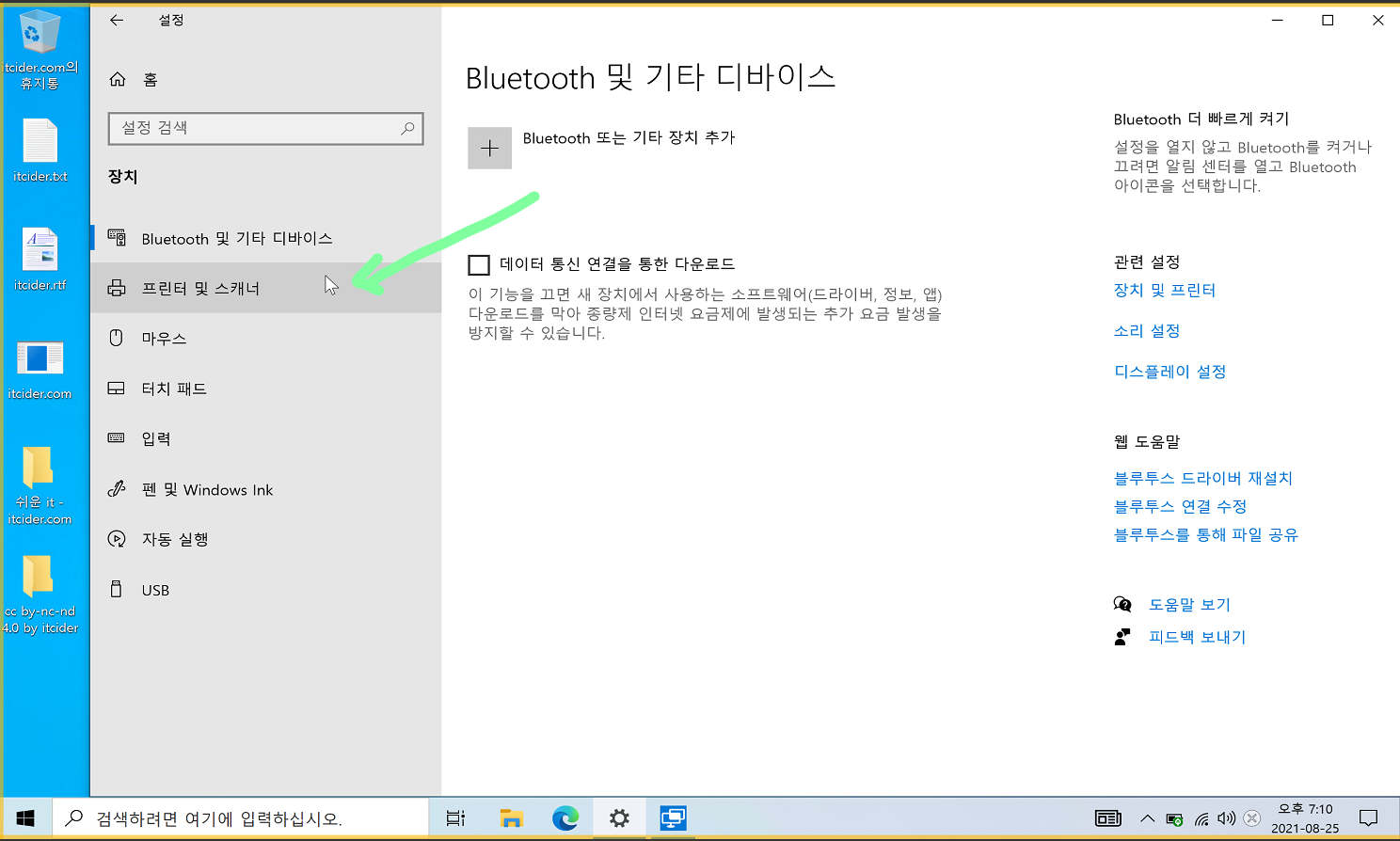Screen dimensions: 1400x841
Task: Toggle 데이터 통신 연결을 통한 다운로드 checkbox
Action: (x=479, y=265)
